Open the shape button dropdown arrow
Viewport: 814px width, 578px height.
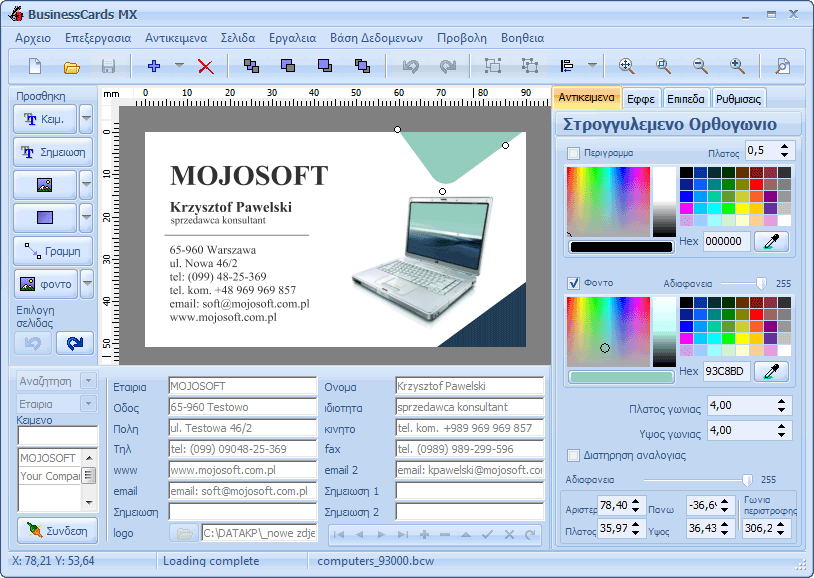coord(86,218)
